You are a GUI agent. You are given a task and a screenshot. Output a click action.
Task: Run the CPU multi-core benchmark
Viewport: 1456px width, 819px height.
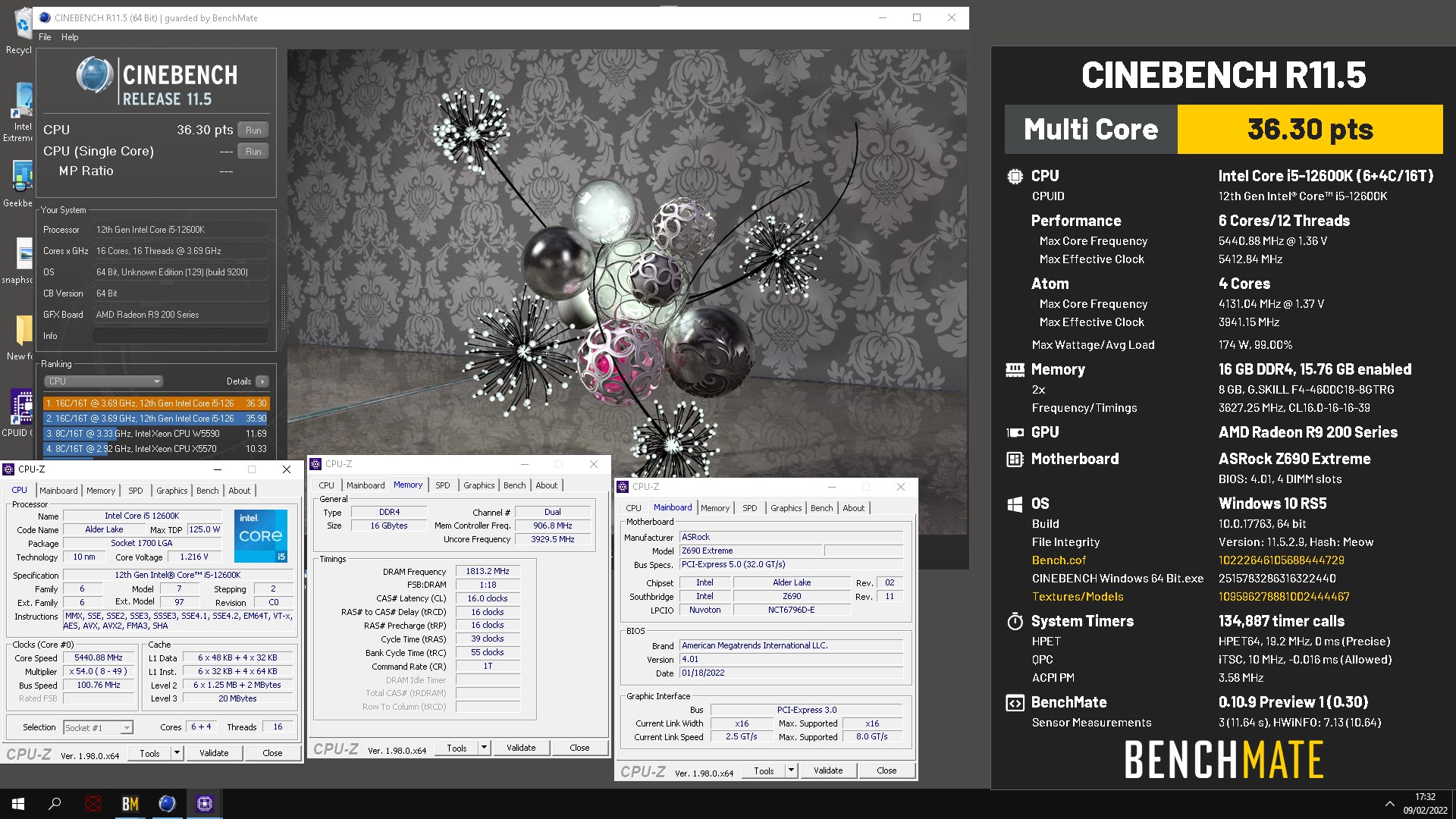pos(253,130)
